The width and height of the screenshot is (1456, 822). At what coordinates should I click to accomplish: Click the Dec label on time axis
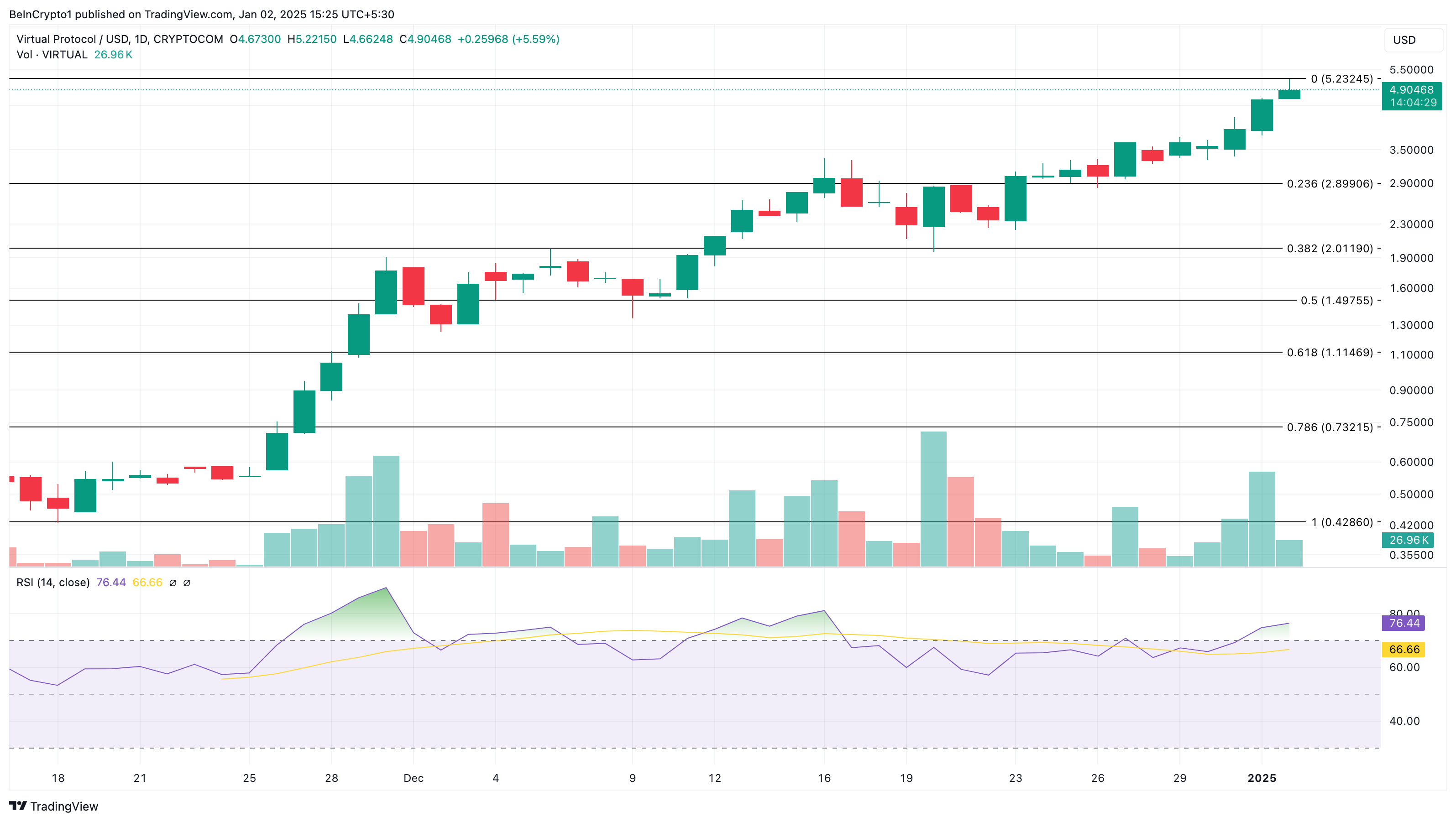[x=413, y=778]
